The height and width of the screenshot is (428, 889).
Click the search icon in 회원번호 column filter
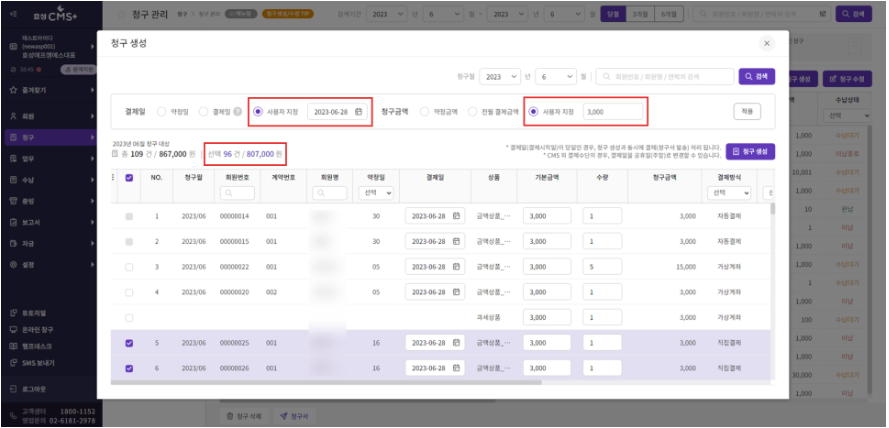(227, 193)
